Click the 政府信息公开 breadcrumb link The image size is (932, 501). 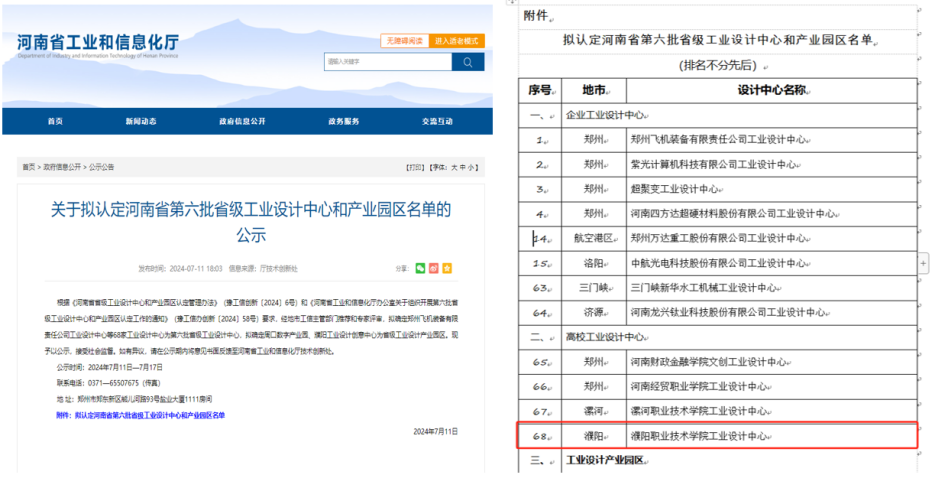[x=62, y=168]
